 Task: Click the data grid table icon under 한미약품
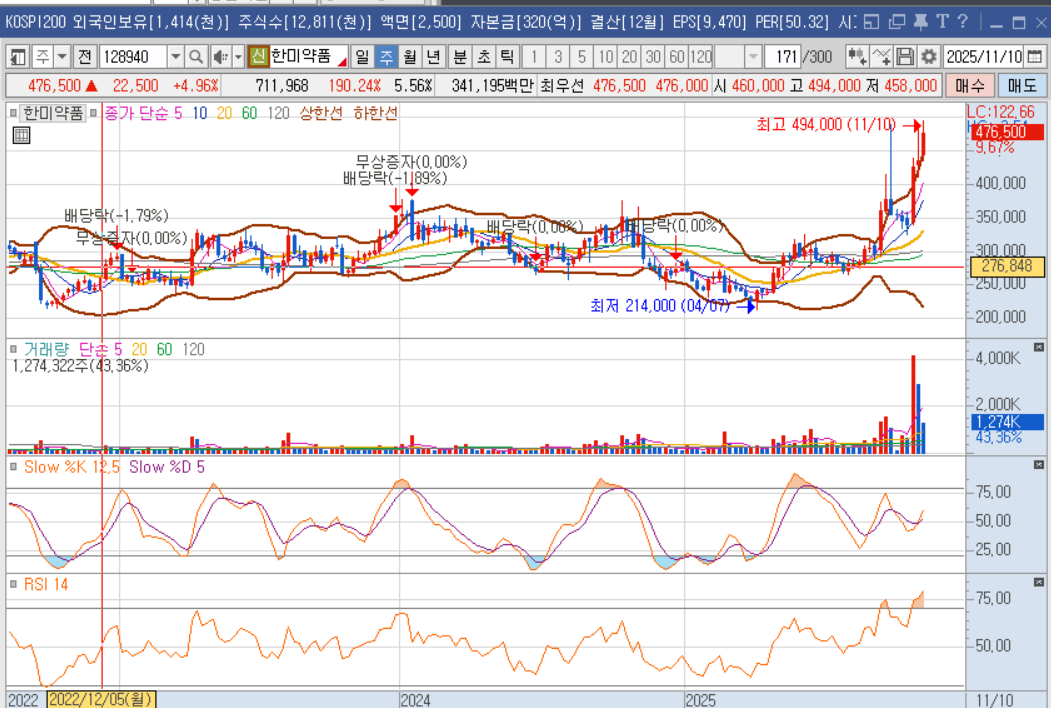coord(21,135)
